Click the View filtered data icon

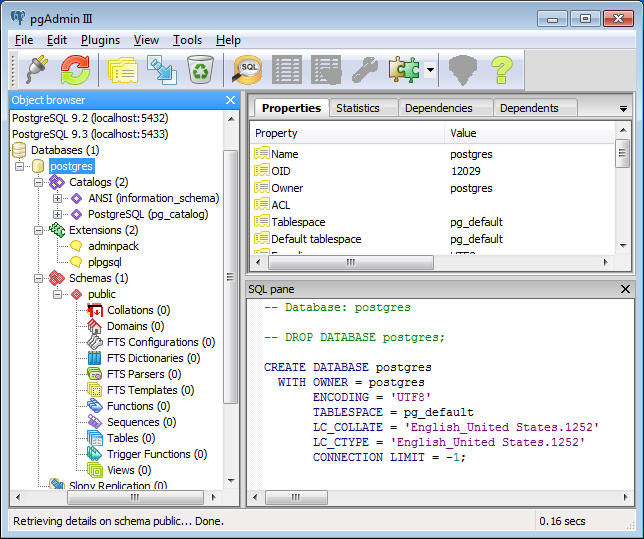(326, 70)
